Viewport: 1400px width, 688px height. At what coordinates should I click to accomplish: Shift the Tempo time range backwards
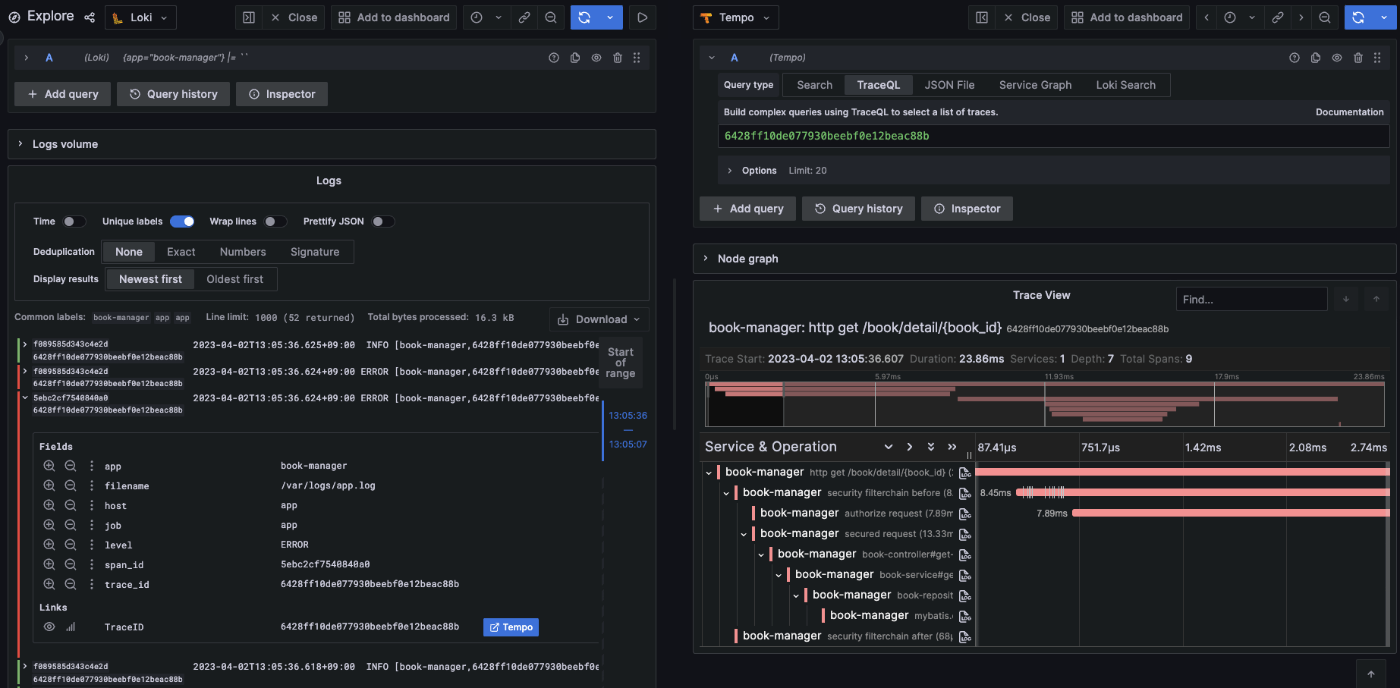(x=1206, y=17)
